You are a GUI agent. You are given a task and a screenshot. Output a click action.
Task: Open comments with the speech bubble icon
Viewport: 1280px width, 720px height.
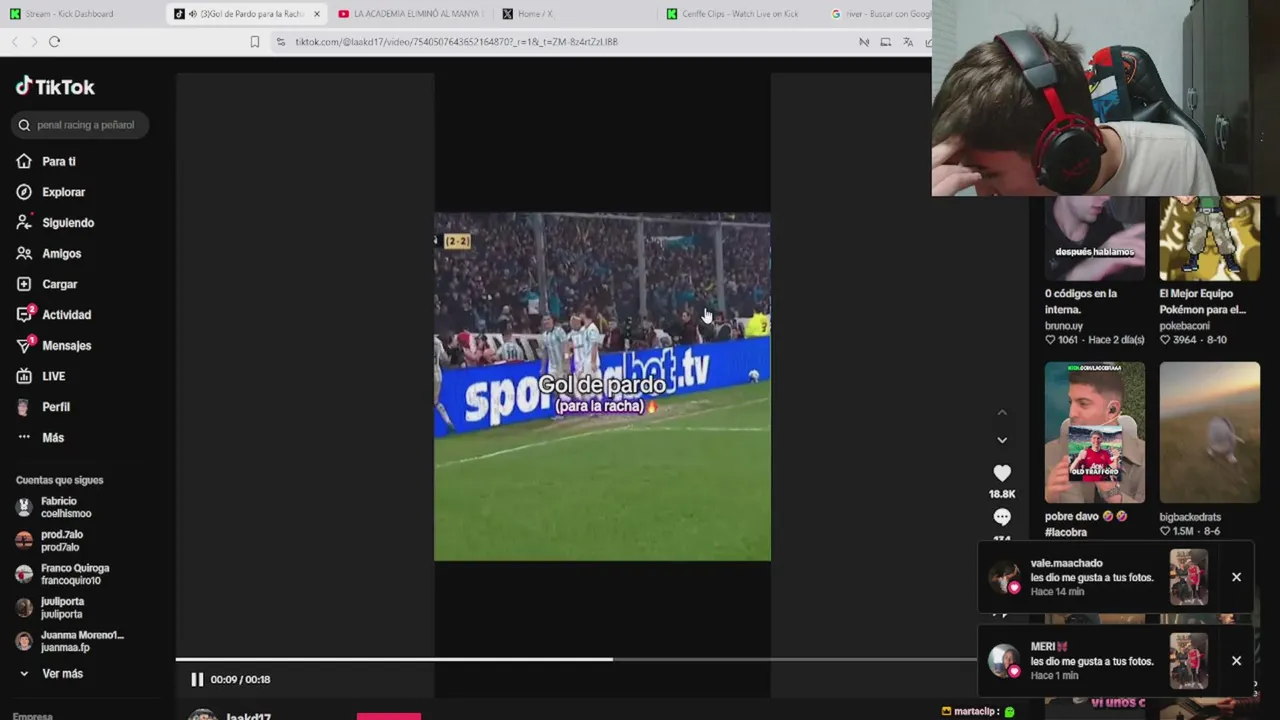(x=1002, y=517)
